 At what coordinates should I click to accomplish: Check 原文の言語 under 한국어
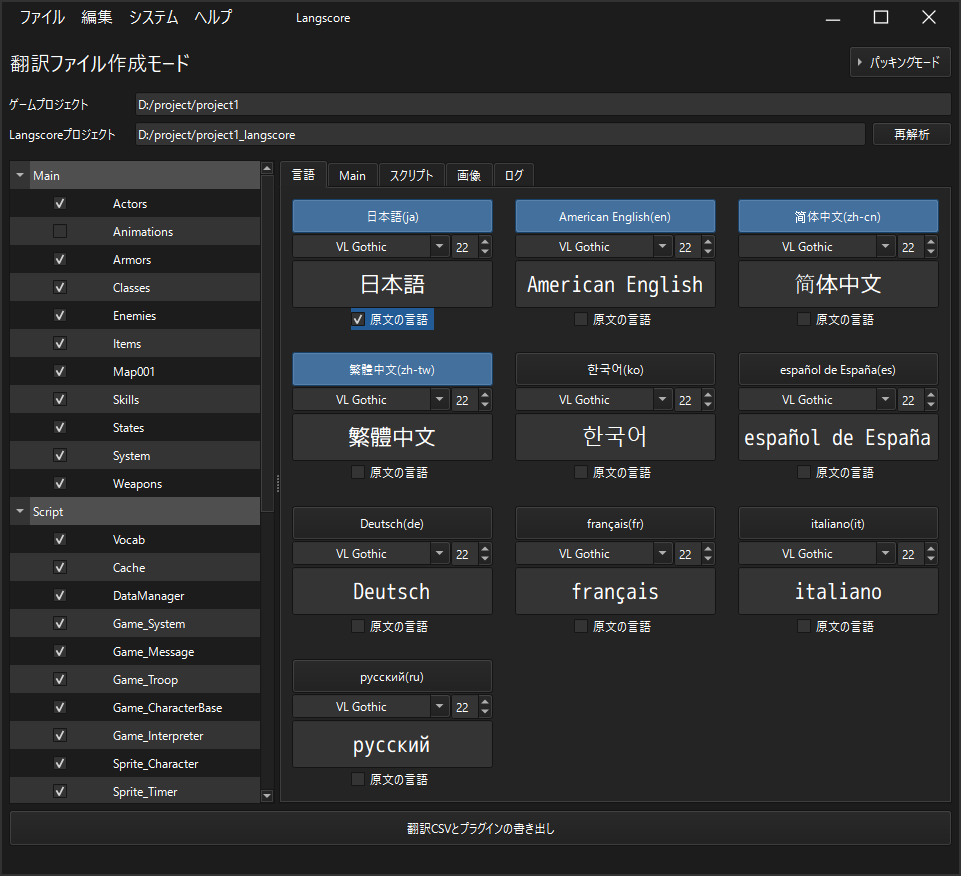point(581,473)
